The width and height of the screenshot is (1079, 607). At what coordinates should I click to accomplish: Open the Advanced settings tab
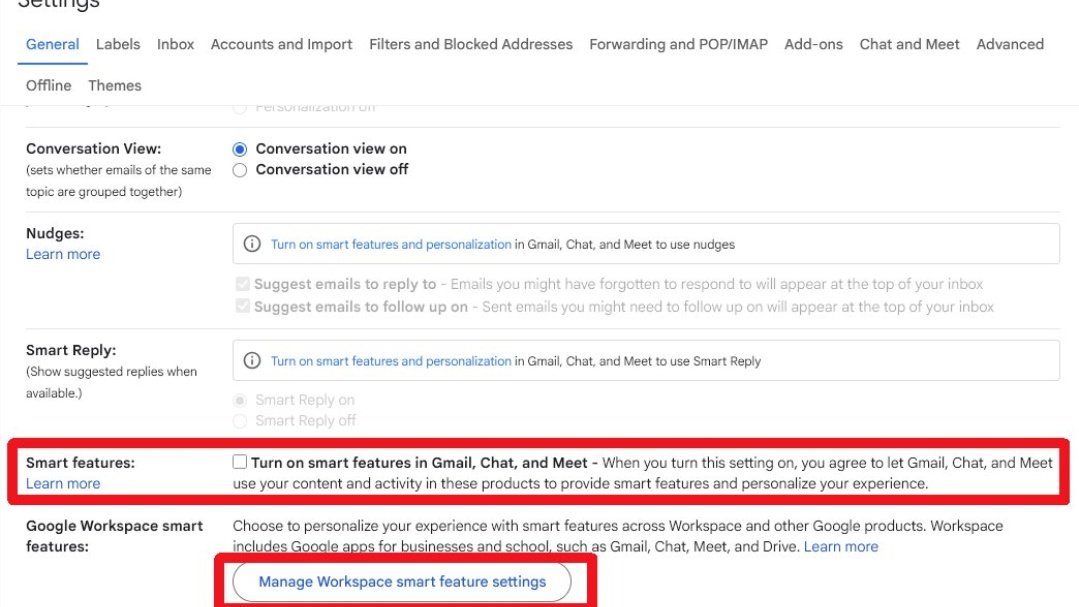pyautogui.click(x=1009, y=44)
